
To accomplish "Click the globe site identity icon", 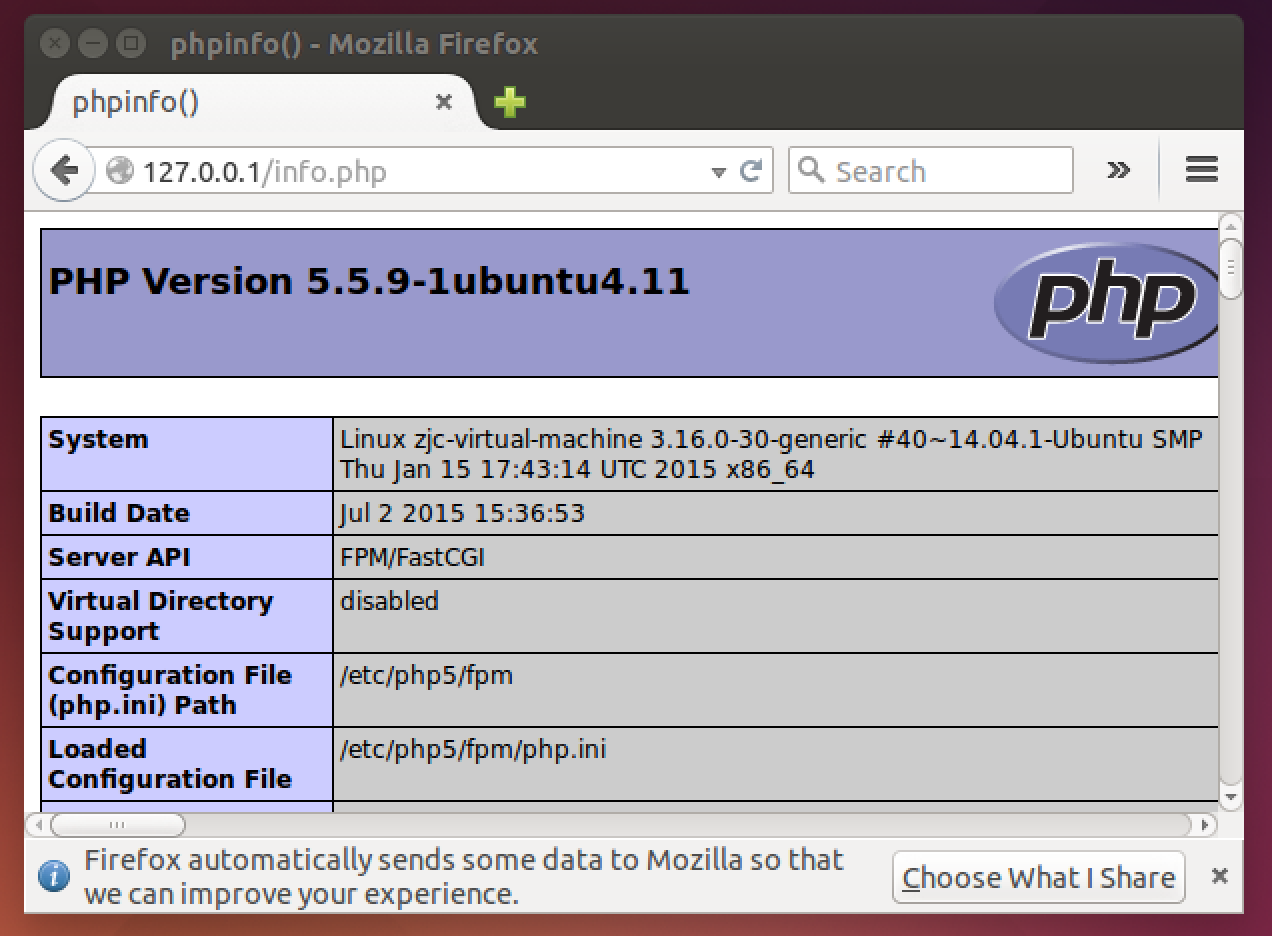I will click(x=120, y=171).
